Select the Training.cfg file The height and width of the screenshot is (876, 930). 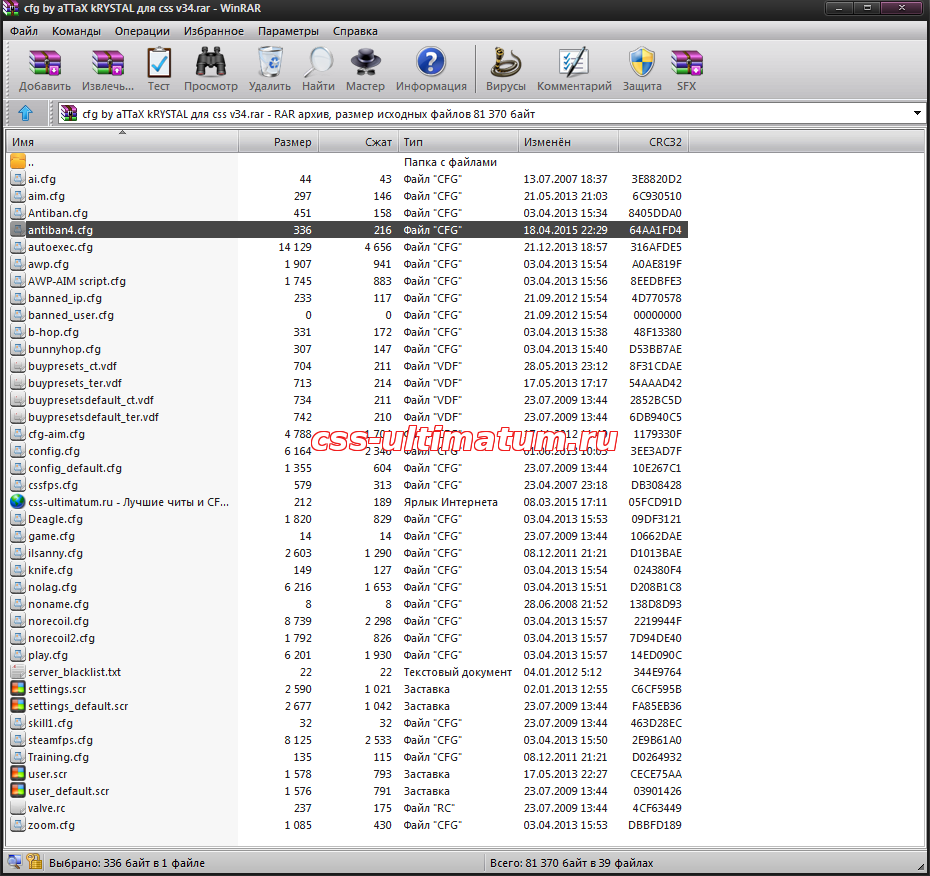click(x=58, y=757)
